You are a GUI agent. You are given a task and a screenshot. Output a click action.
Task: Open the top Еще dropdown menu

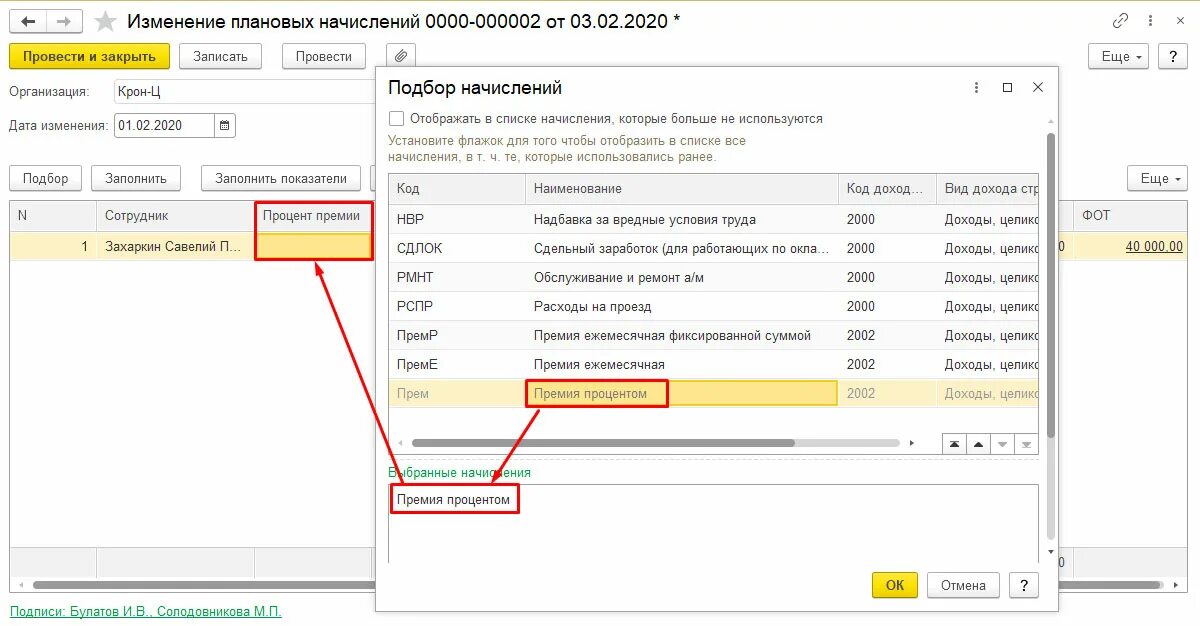(x=1121, y=57)
